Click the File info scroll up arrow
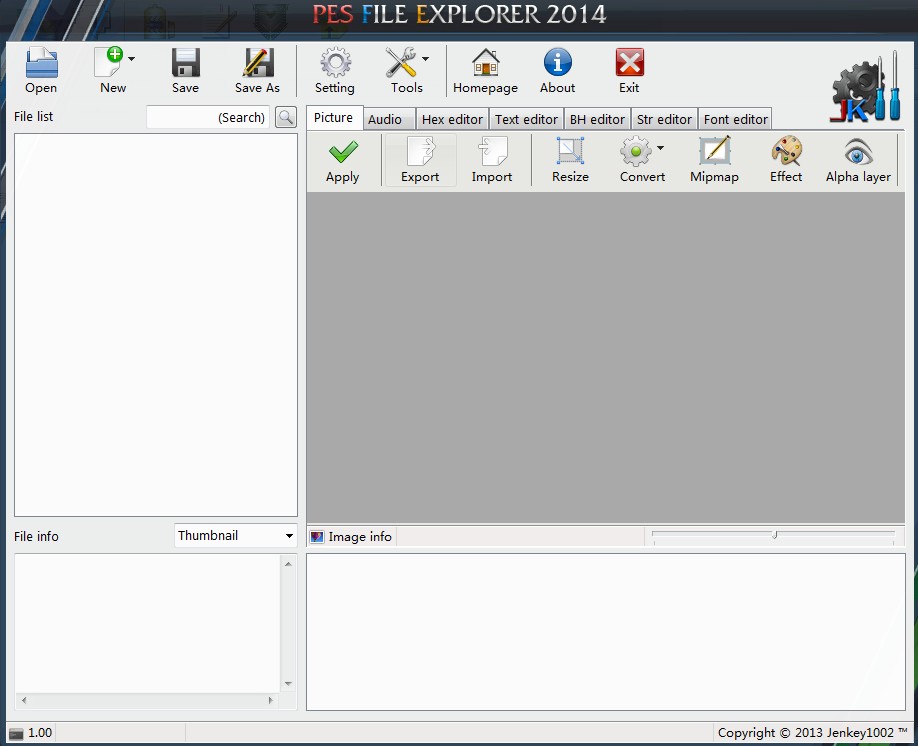Screen dimensions: 918x746 pyautogui.click(x=288, y=563)
